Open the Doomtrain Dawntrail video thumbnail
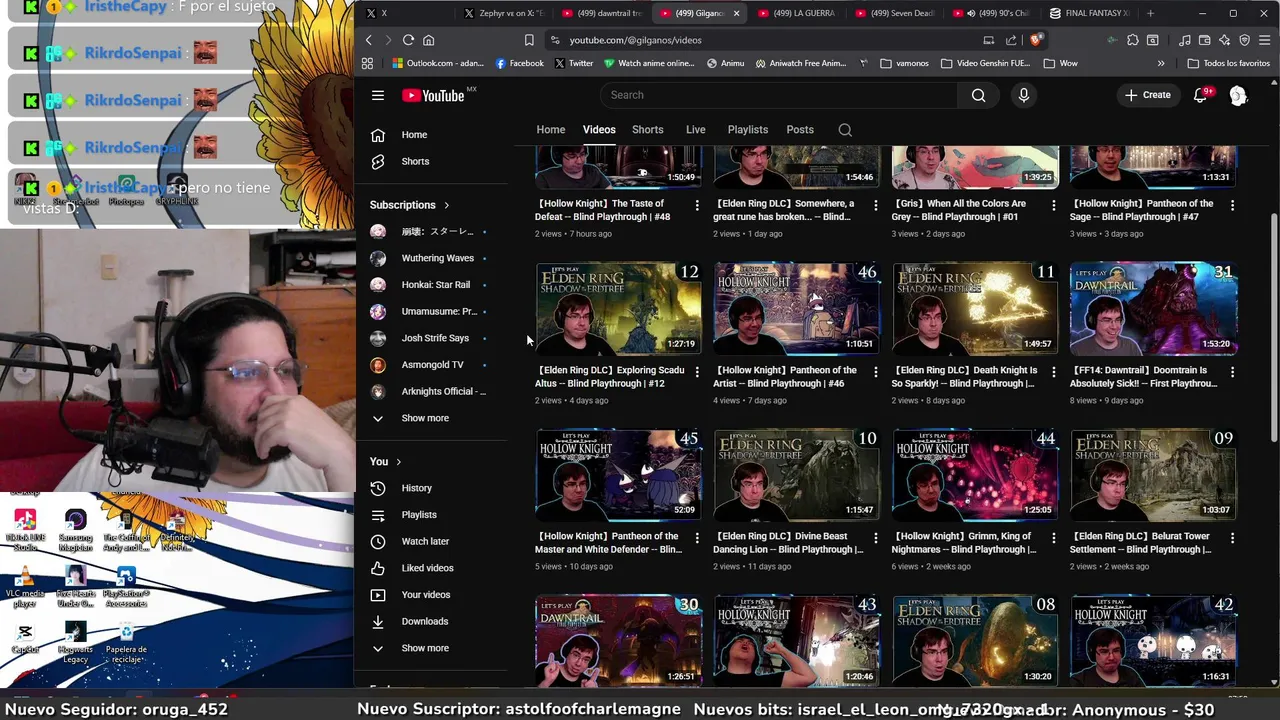 (x=1153, y=309)
